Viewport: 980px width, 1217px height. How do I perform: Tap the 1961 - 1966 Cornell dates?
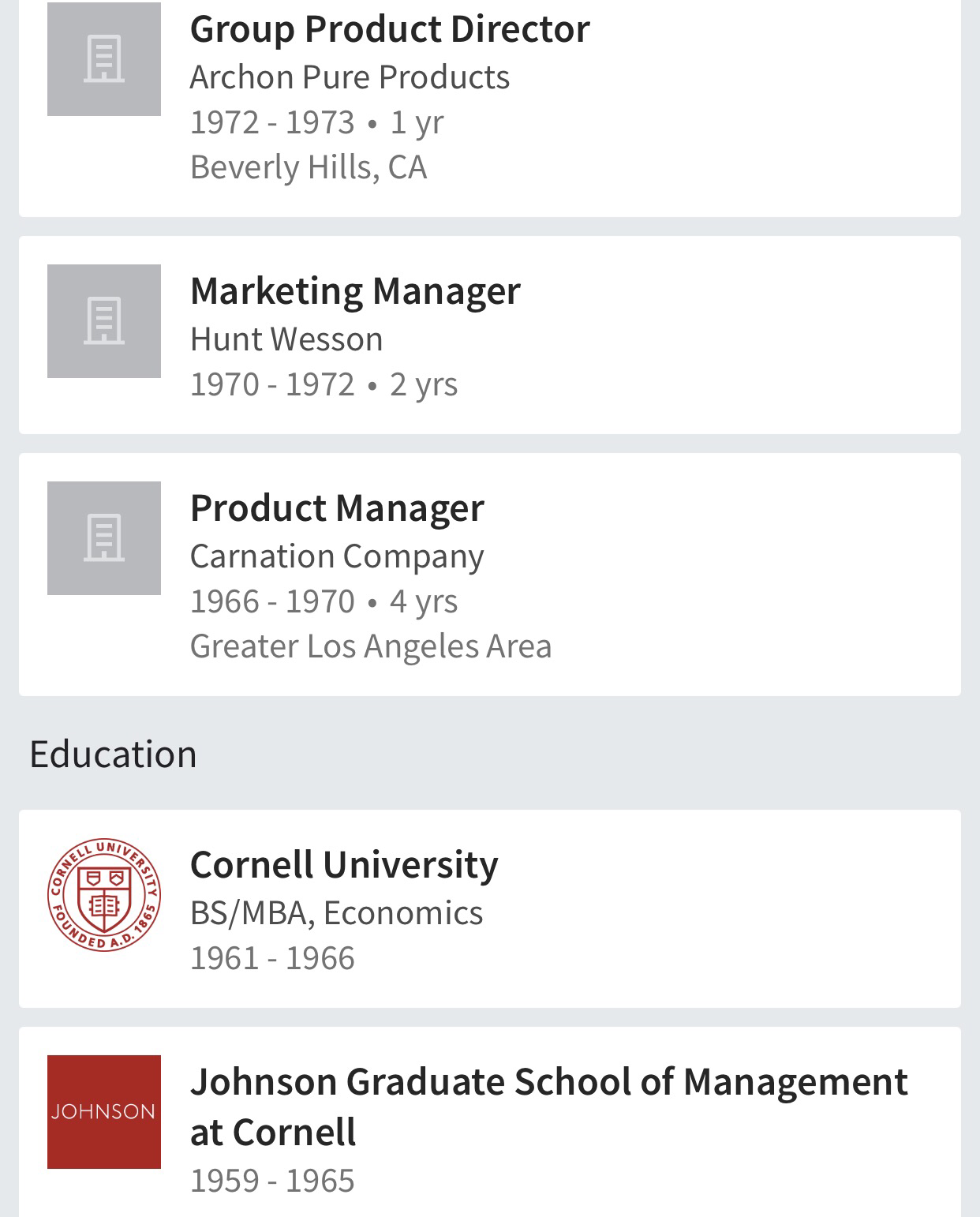(272, 958)
